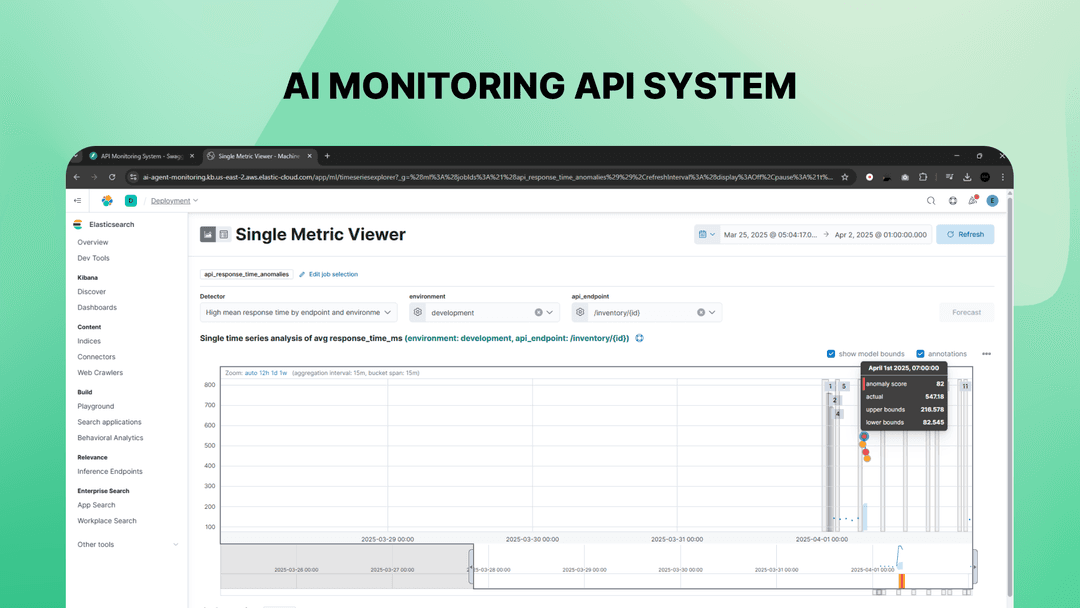Click the pencil icon beside Edit job selection
Viewport: 1080px width, 608px height.
pos(302,274)
